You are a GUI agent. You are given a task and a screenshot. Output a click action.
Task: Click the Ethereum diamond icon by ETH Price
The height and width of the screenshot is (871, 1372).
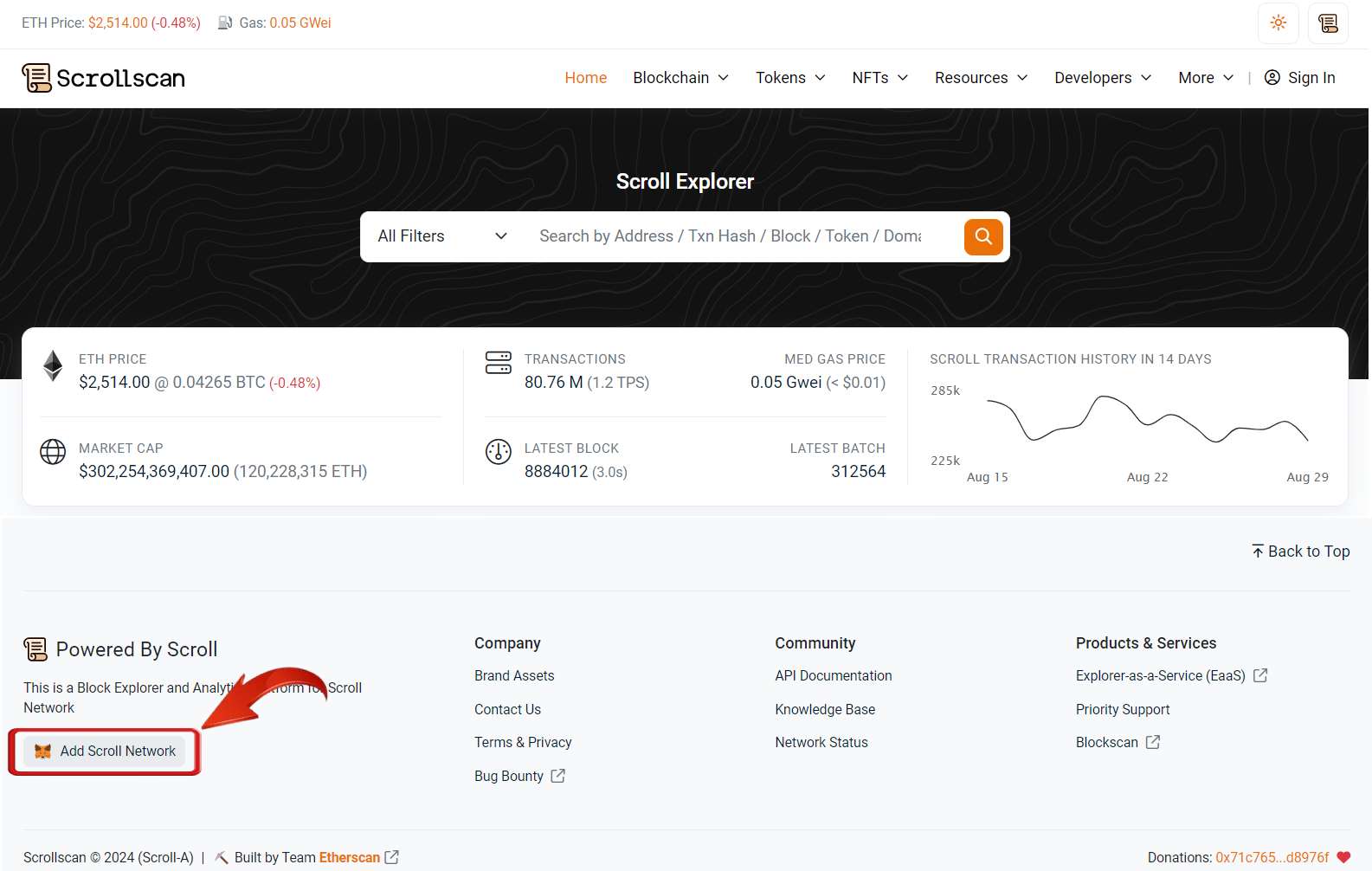coord(53,366)
